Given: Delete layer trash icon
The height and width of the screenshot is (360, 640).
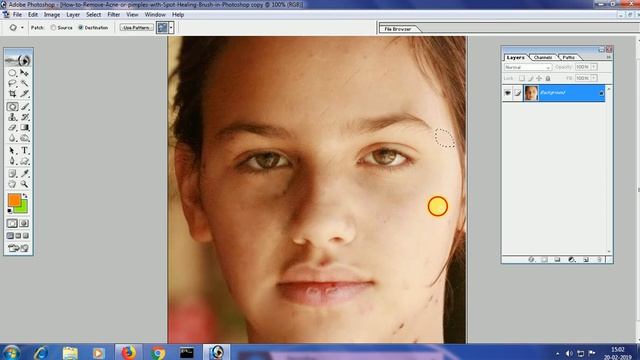Looking at the screenshot, I should 600,260.
